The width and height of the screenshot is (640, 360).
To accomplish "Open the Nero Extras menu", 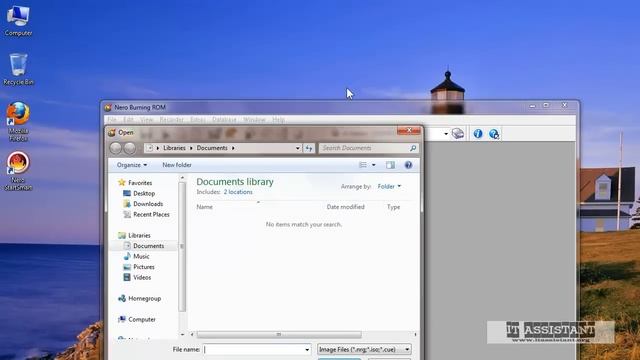I will [x=198, y=120].
